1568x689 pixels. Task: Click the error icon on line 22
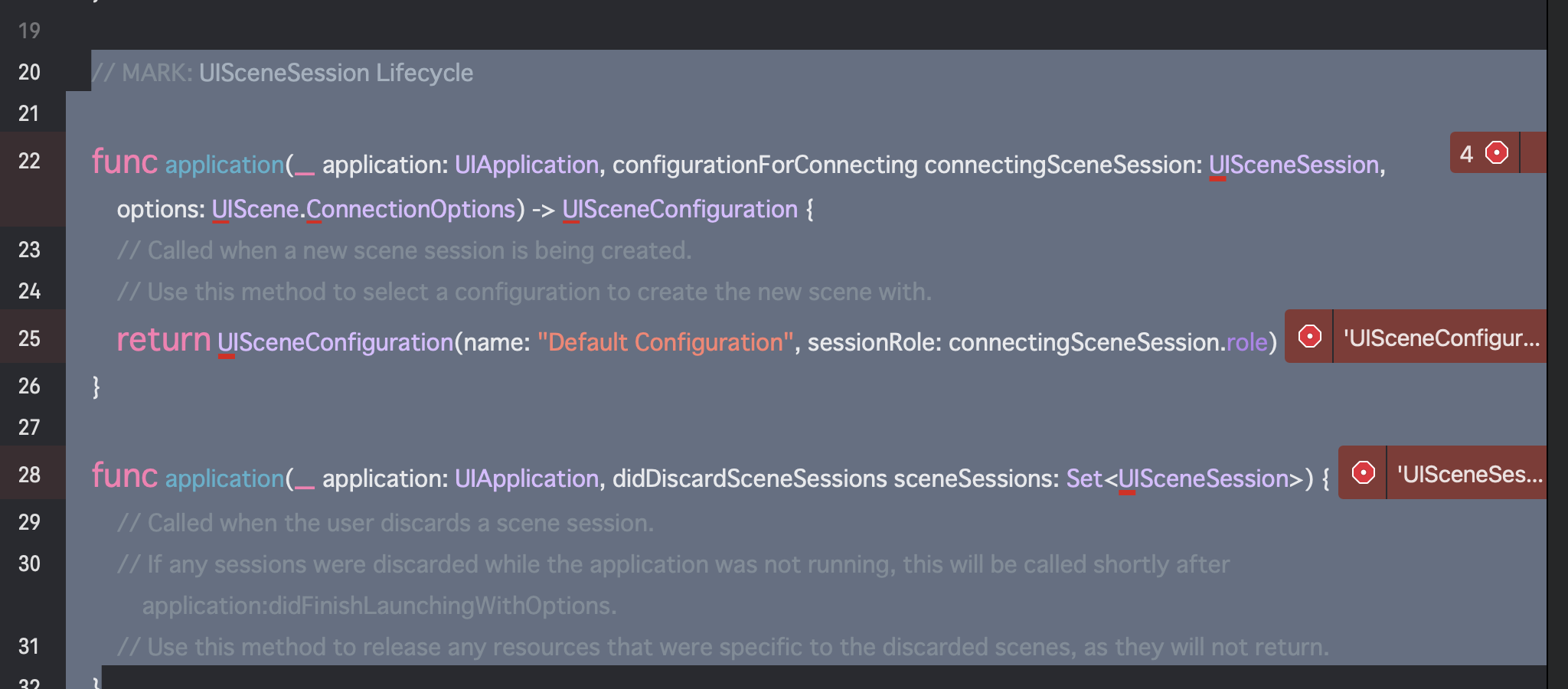(1496, 153)
